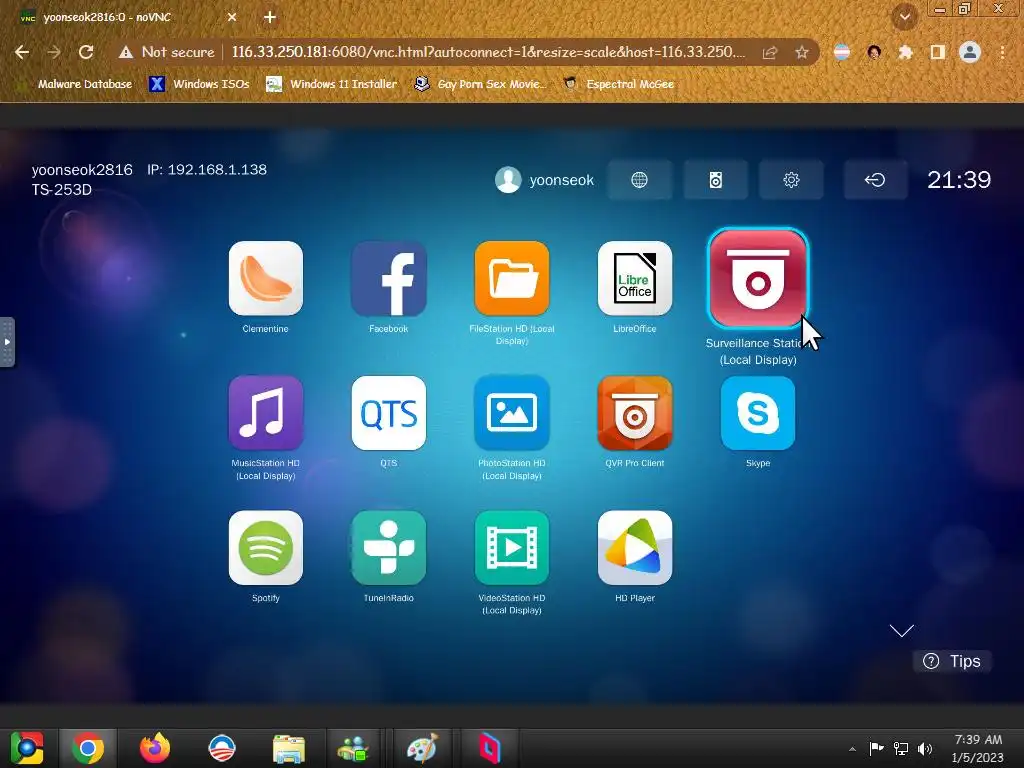Click the browser Back arrow

click(22, 52)
